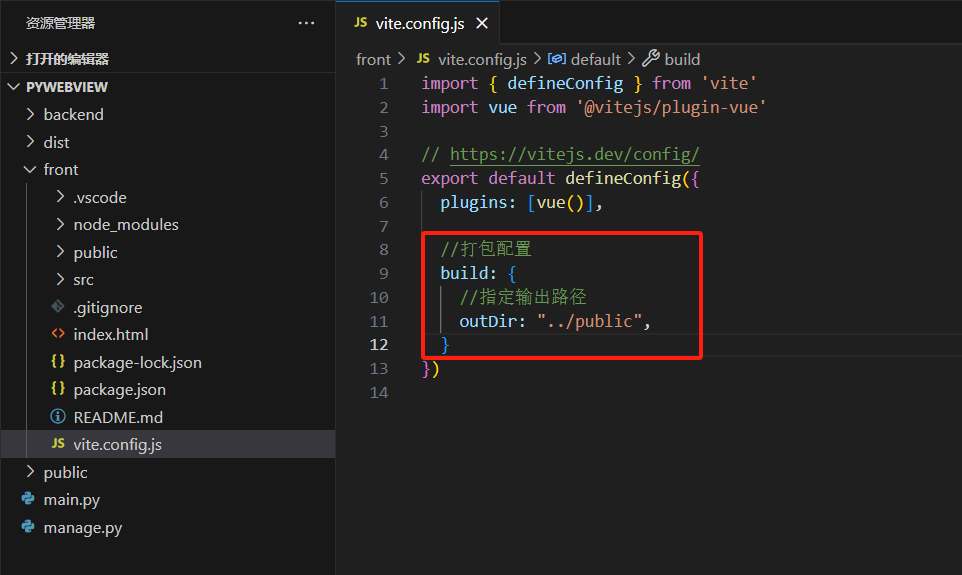962x575 pixels.
Task: Open index.html in the explorer
Action: (111, 334)
